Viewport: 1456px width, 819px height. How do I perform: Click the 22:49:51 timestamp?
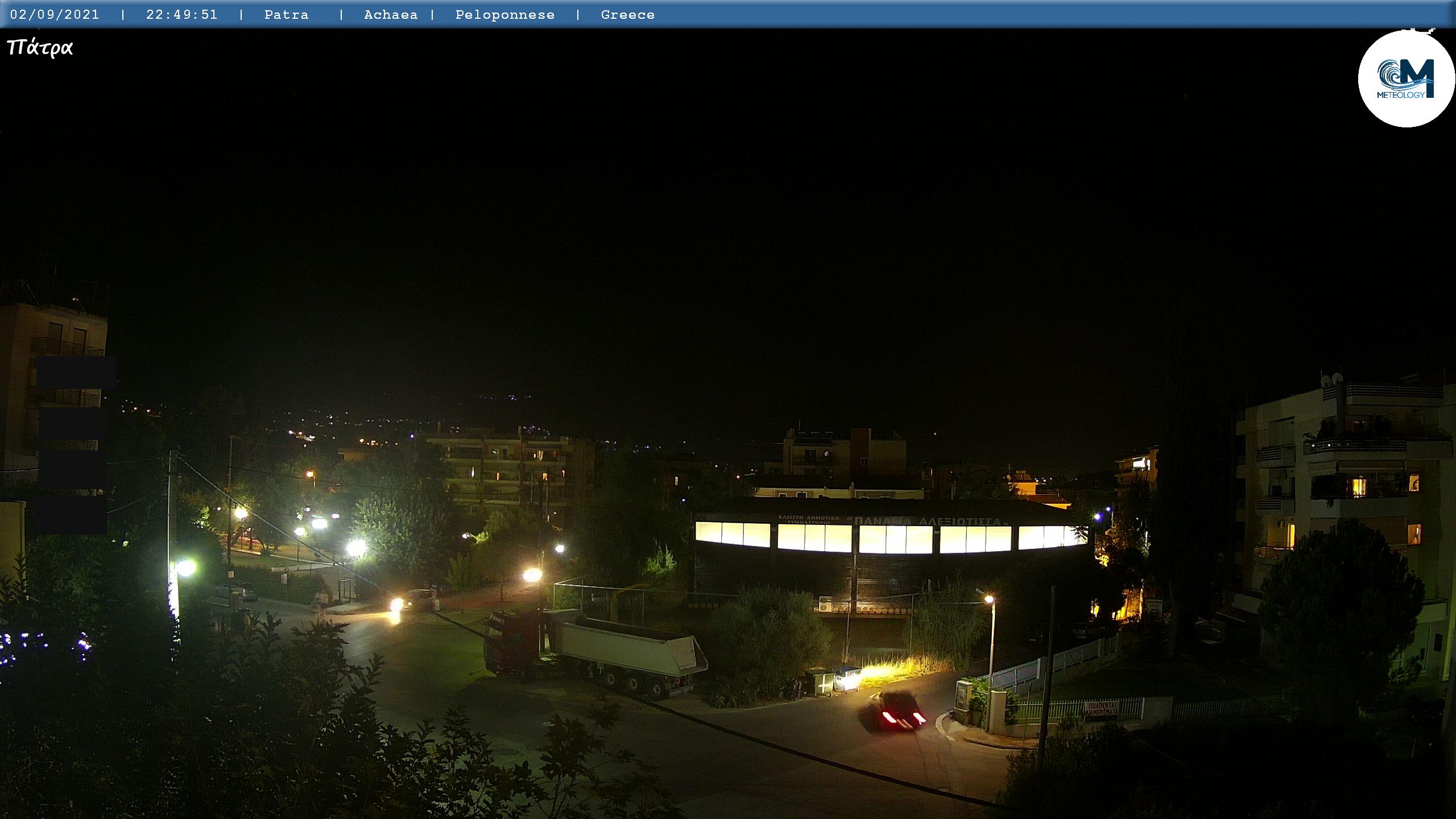182,15
